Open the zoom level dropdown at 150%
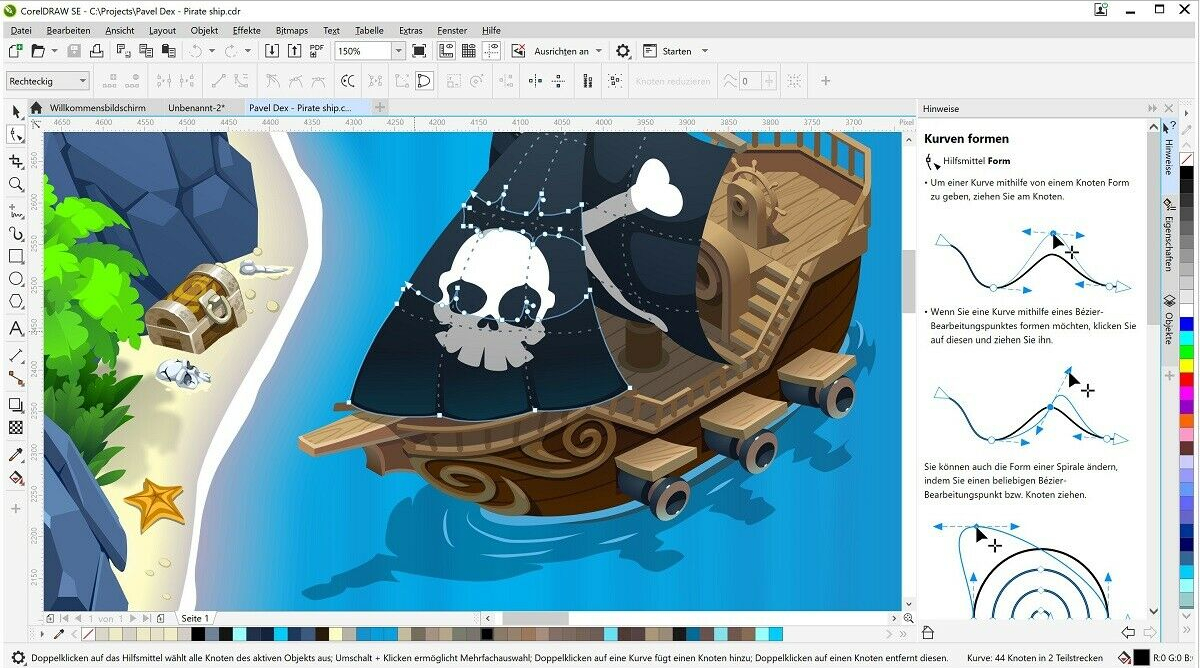1200x668 pixels. (x=398, y=50)
